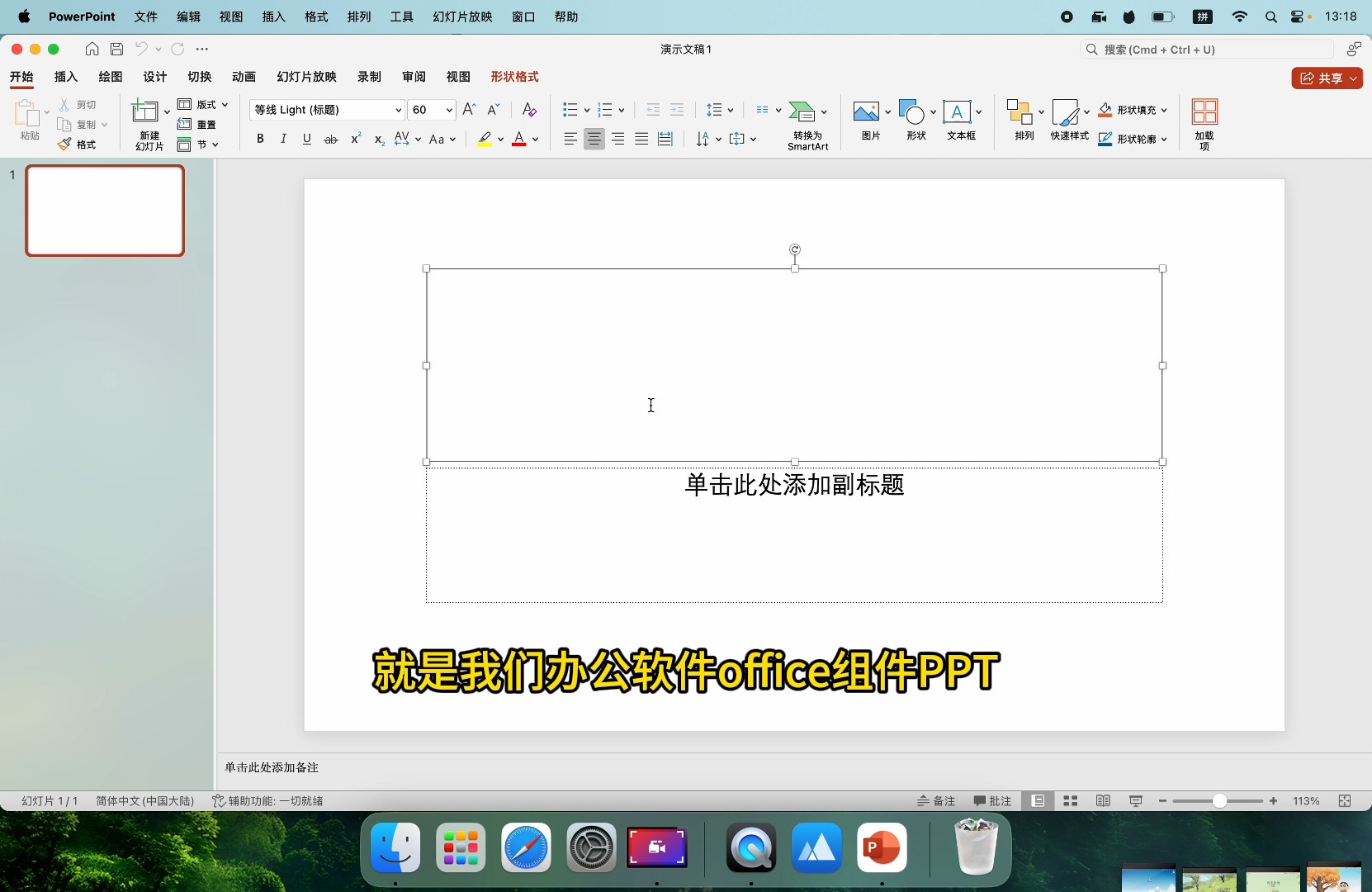Open the 文件 menu in menu bar
The image size is (1372, 892).
[x=145, y=17]
